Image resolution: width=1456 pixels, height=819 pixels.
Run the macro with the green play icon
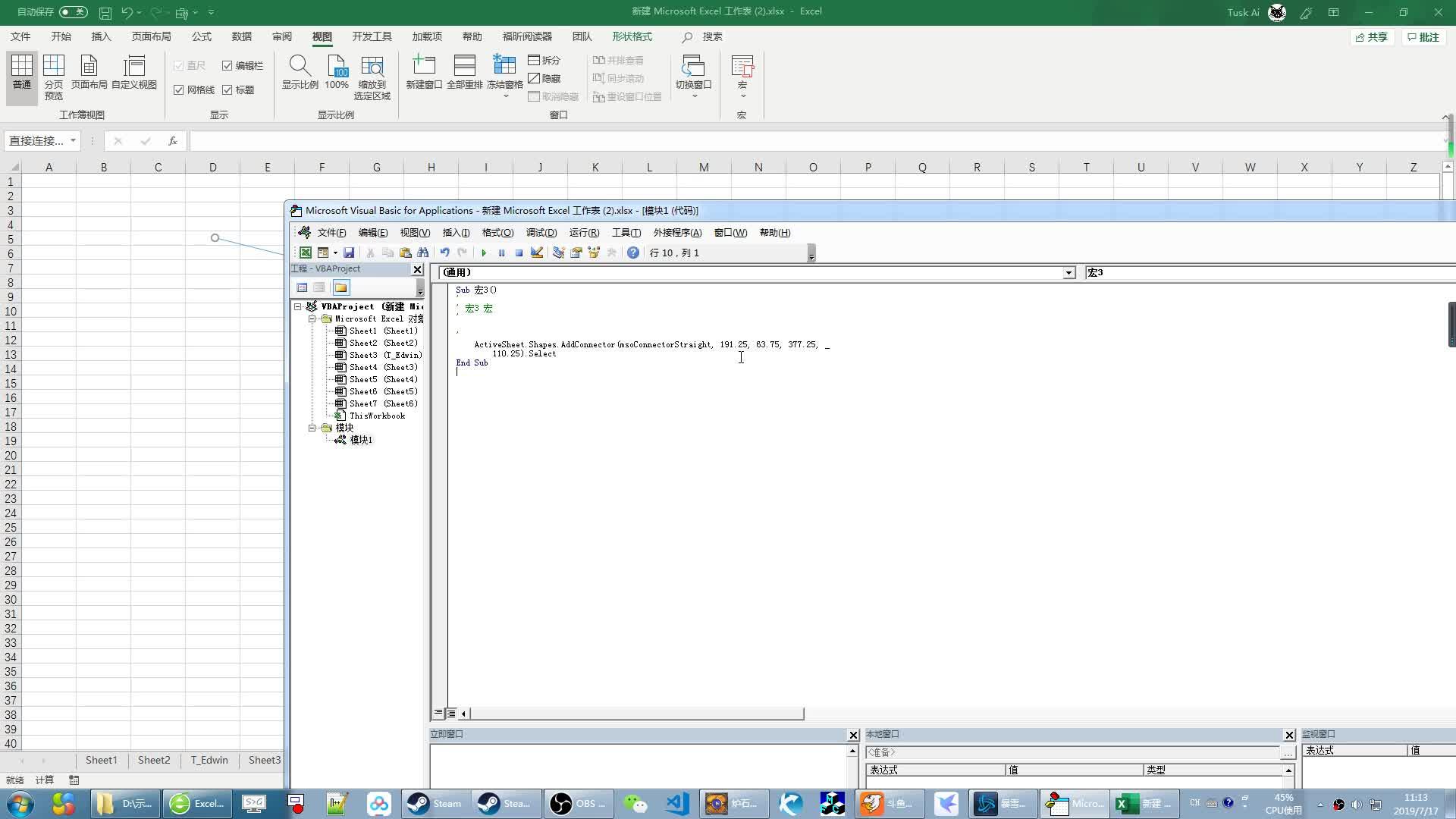click(484, 253)
